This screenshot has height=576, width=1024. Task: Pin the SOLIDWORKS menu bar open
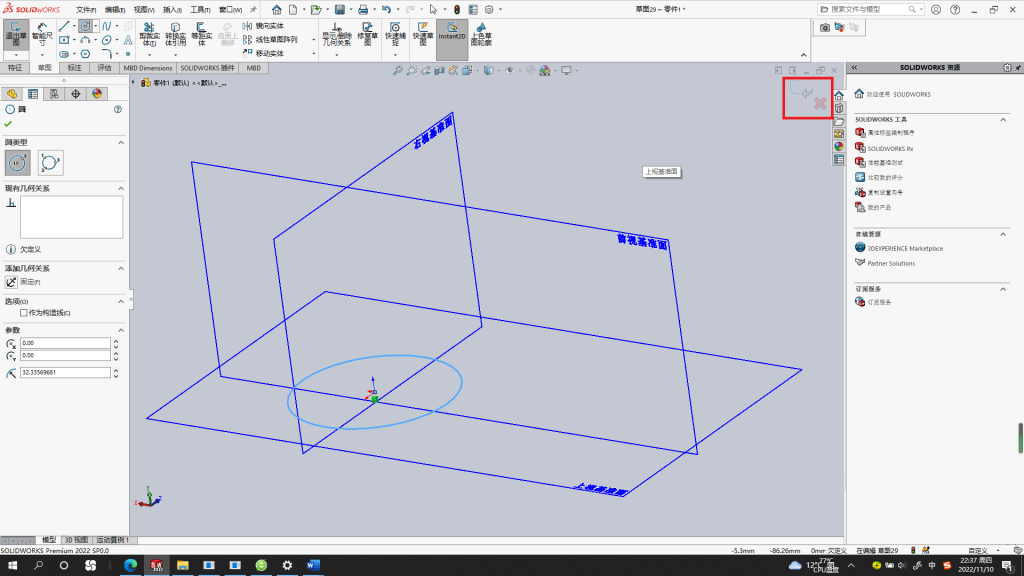253,10
